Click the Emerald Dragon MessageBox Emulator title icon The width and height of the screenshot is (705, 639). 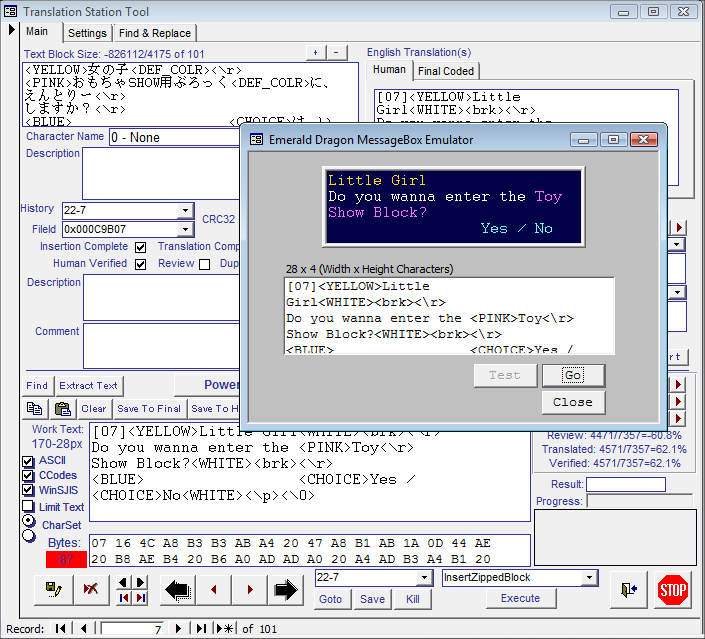[x=256, y=140]
